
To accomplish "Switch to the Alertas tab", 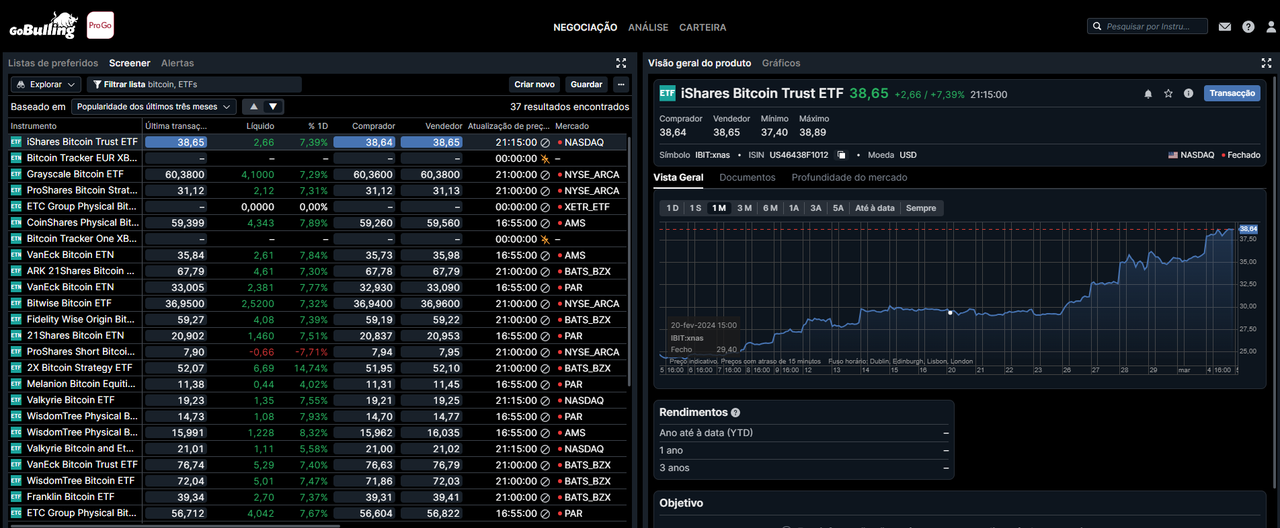I will pyautogui.click(x=177, y=63).
